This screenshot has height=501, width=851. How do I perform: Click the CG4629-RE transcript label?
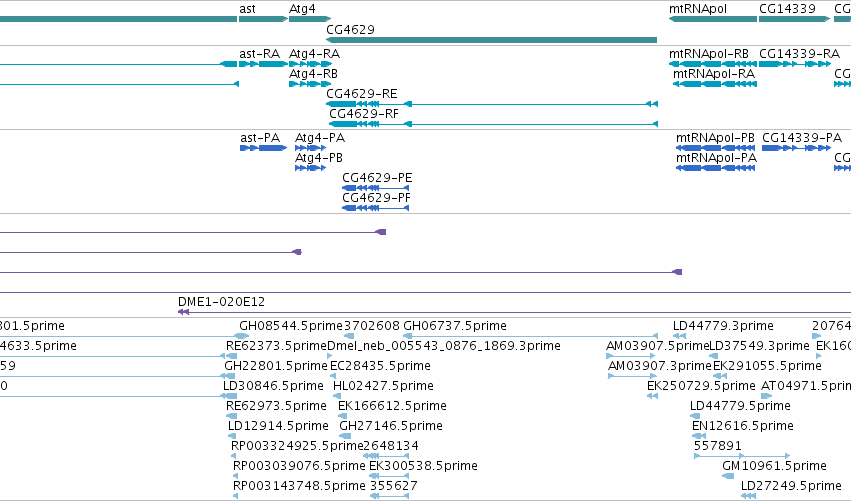[x=361, y=94]
